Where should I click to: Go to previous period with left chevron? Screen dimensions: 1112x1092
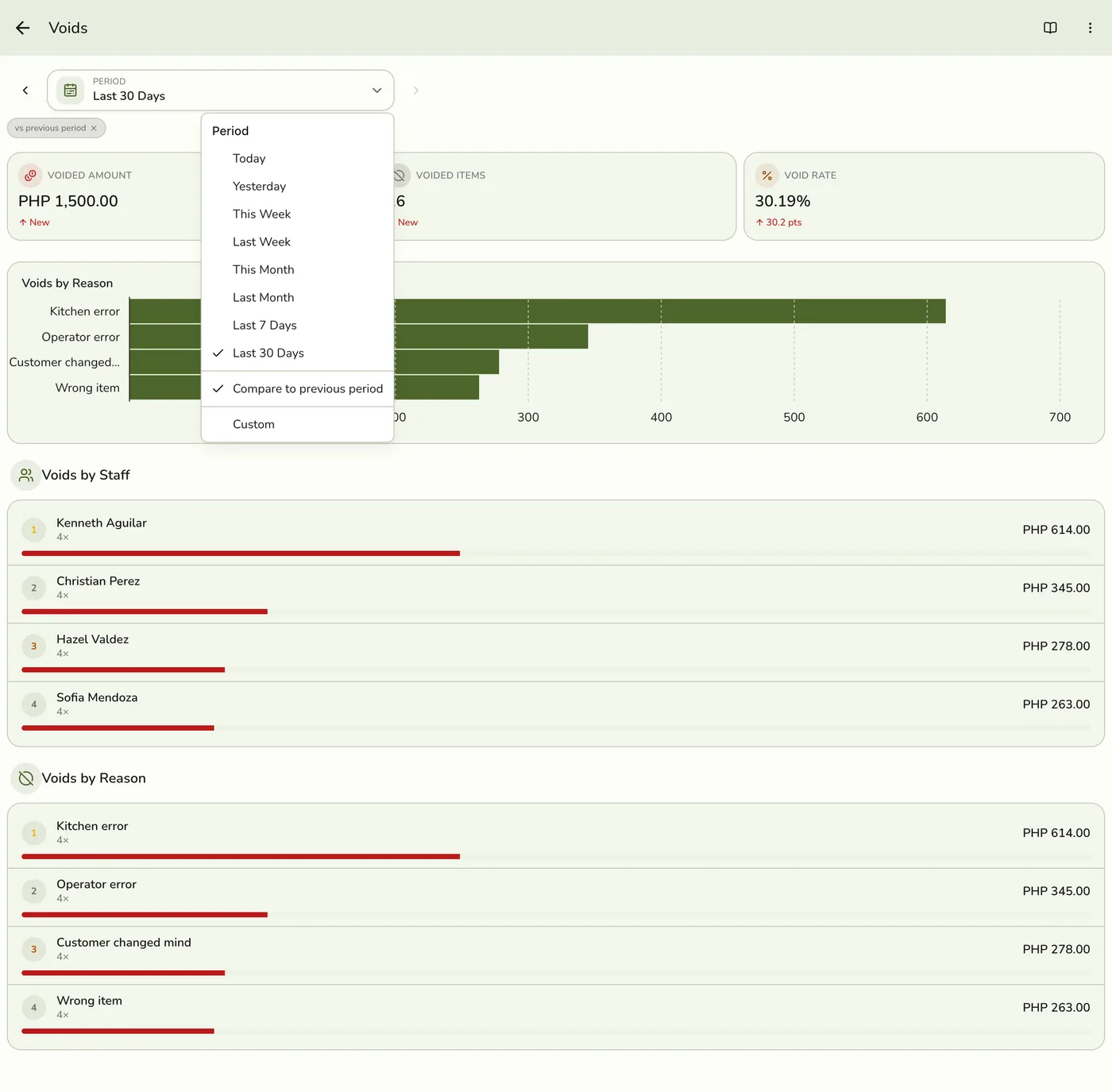25,90
